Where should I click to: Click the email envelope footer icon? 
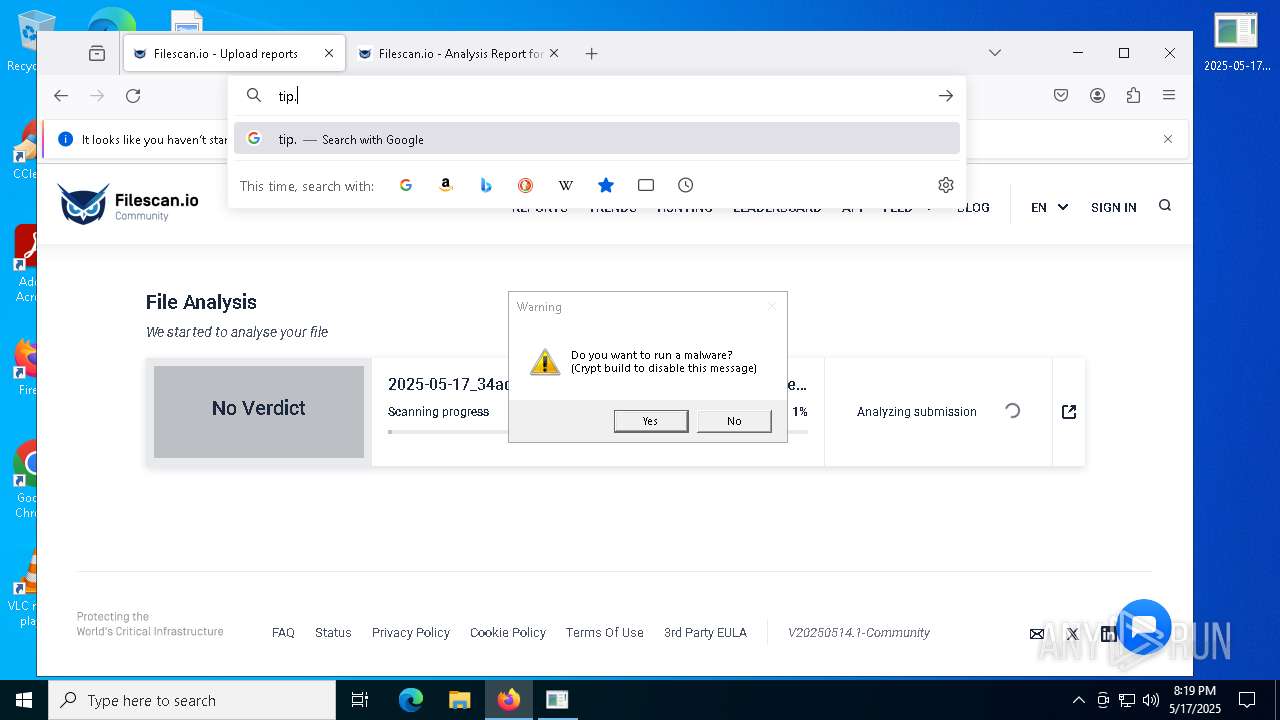click(1037, 634)
